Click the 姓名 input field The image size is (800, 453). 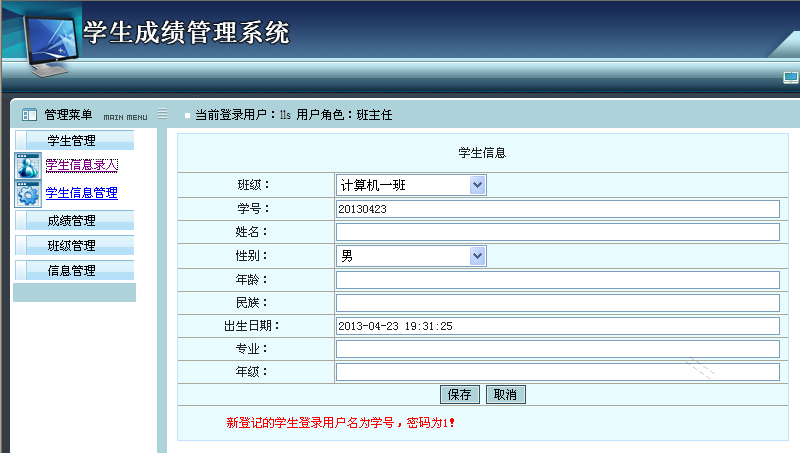point(558,232)
